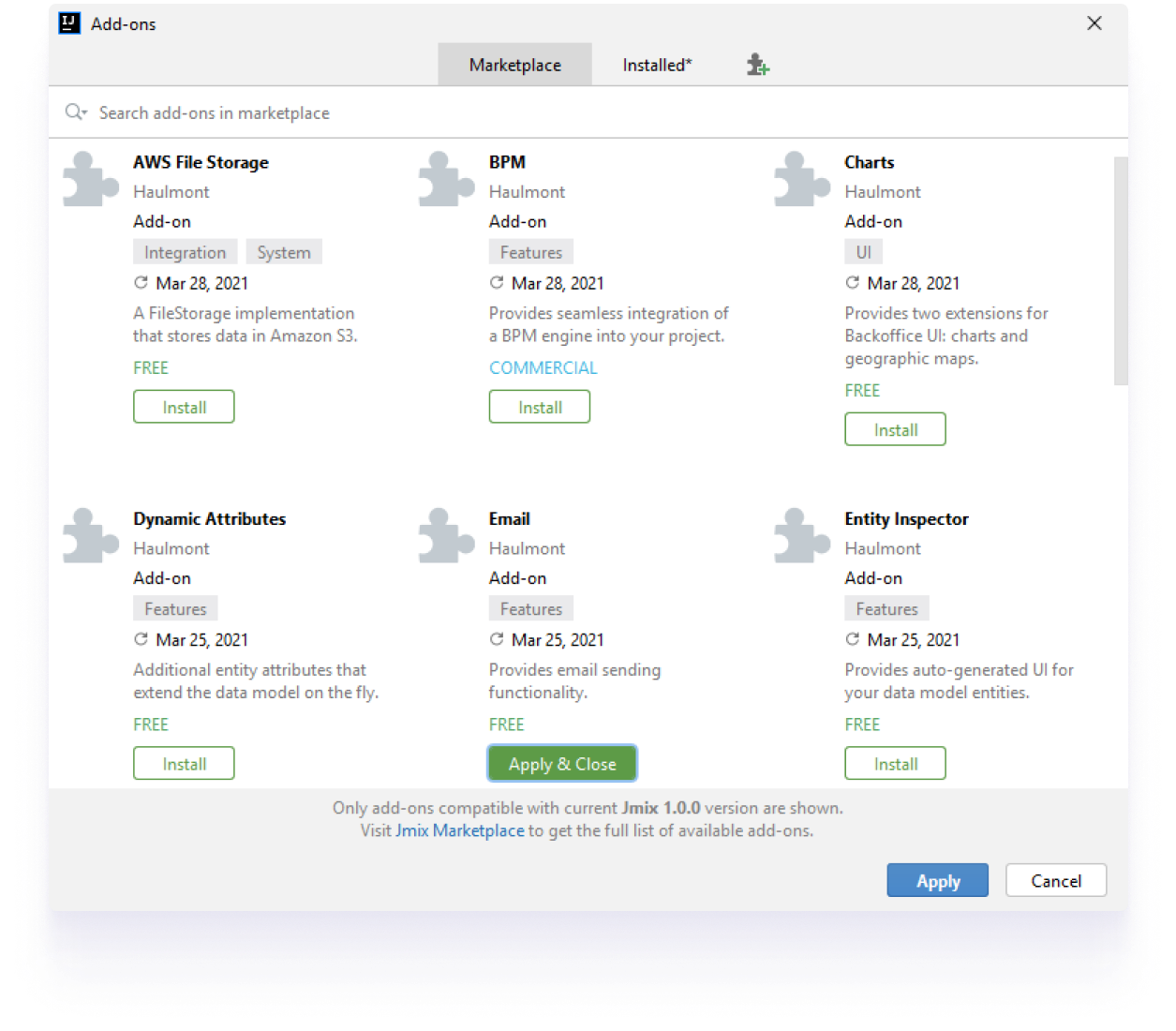Viewport: 1176px width, 1031px height.
Task: Click the COMMERCIAL label under BPM
Action: click(543, 367)
